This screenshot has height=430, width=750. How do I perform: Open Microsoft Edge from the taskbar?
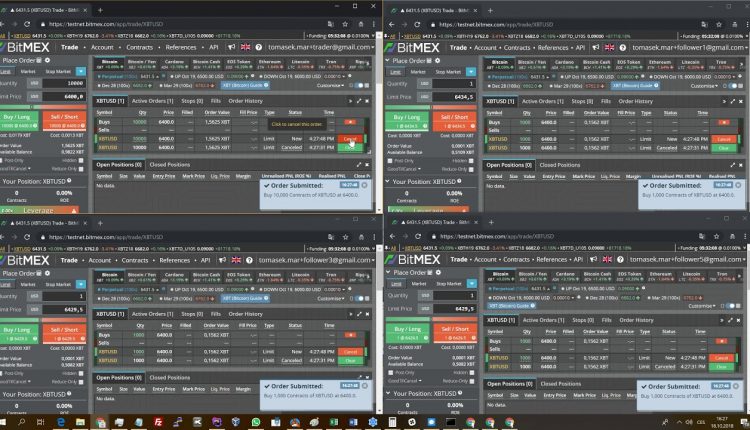point(61,422)
